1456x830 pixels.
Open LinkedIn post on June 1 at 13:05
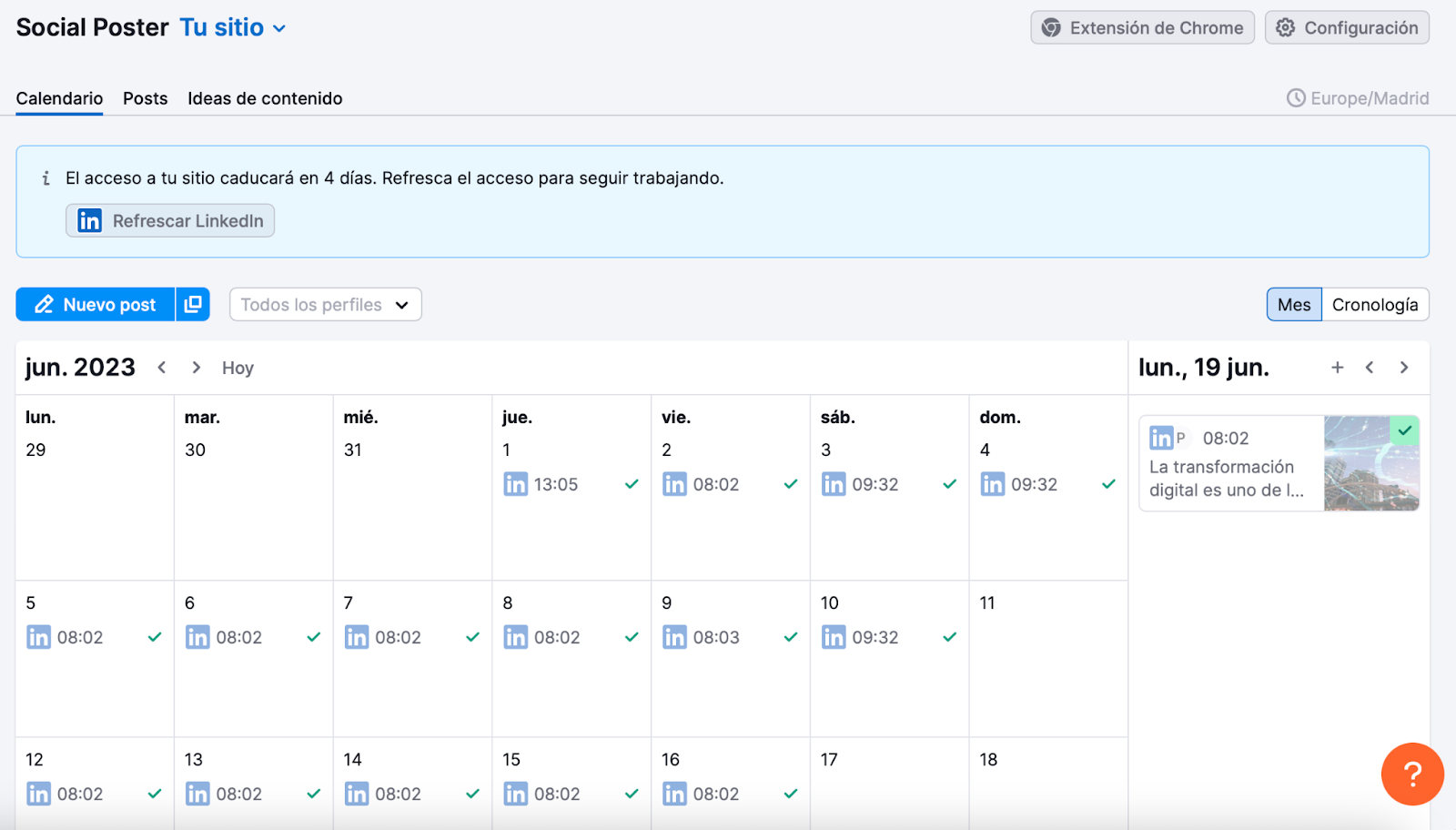[571, 484]
